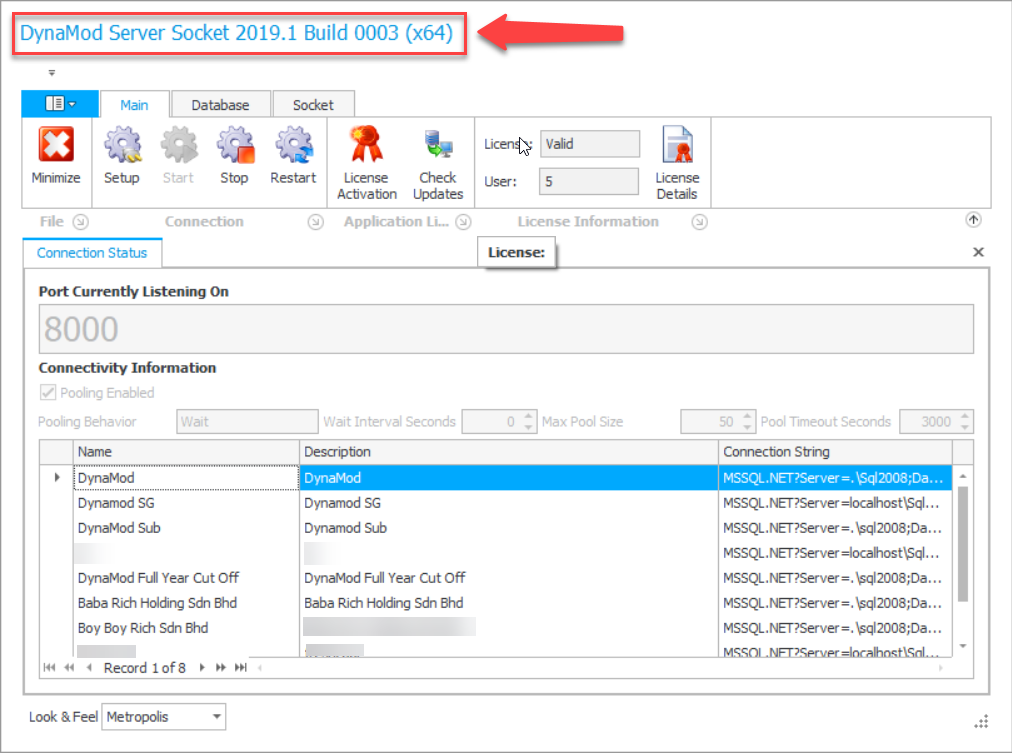Select the Connection Status tab

pyautogui.click(x=92, y=253)
